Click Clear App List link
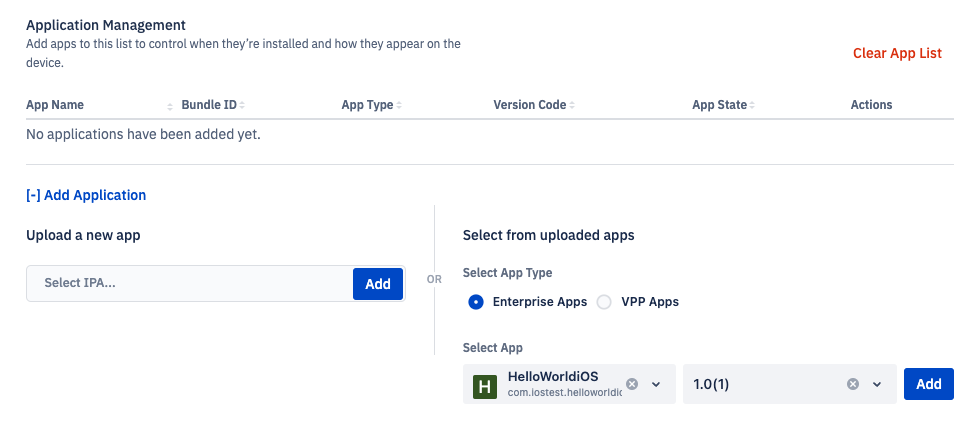This screenshot has width=973, height=423. (x=897, y=53)
